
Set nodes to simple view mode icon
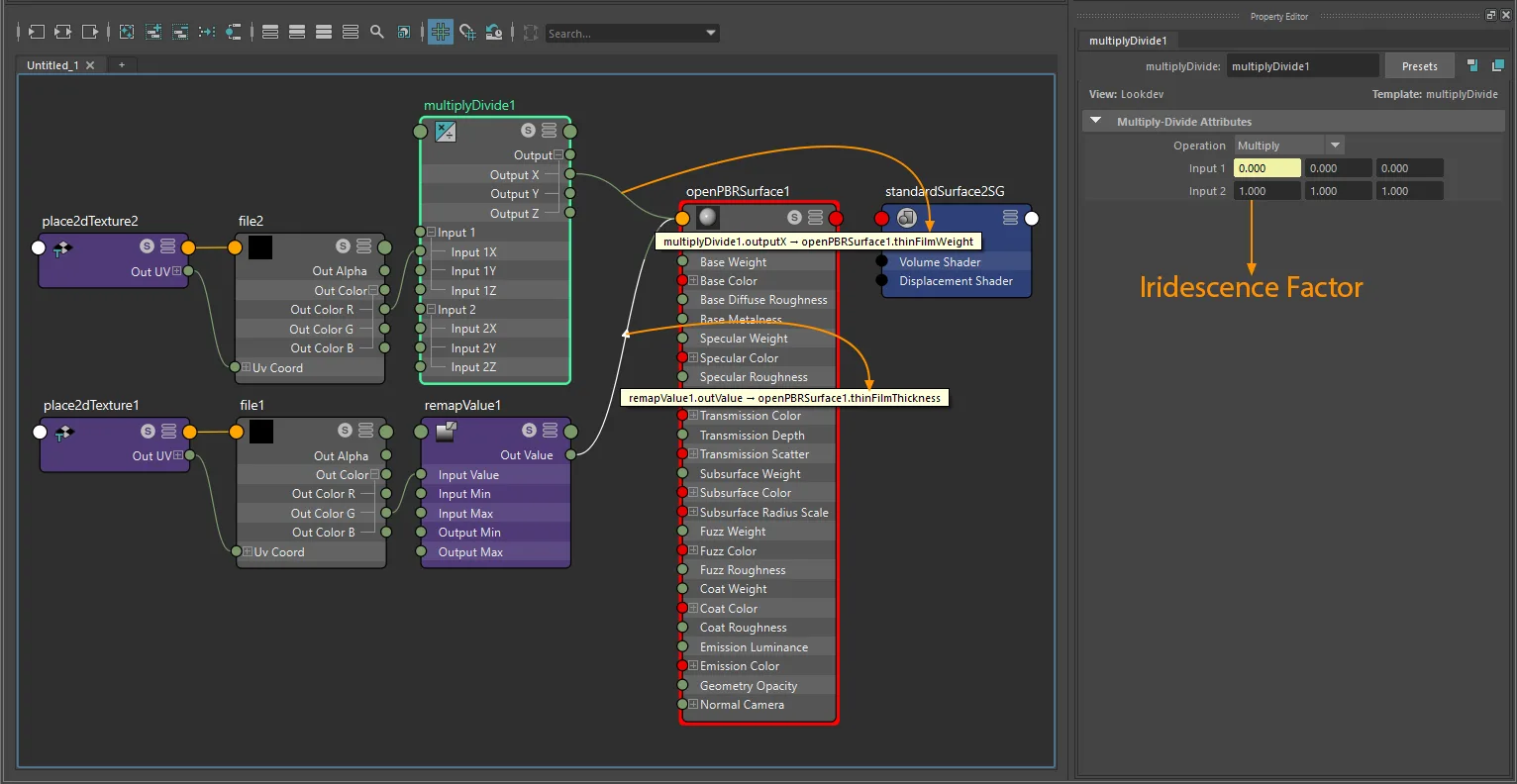pos(270,33)
